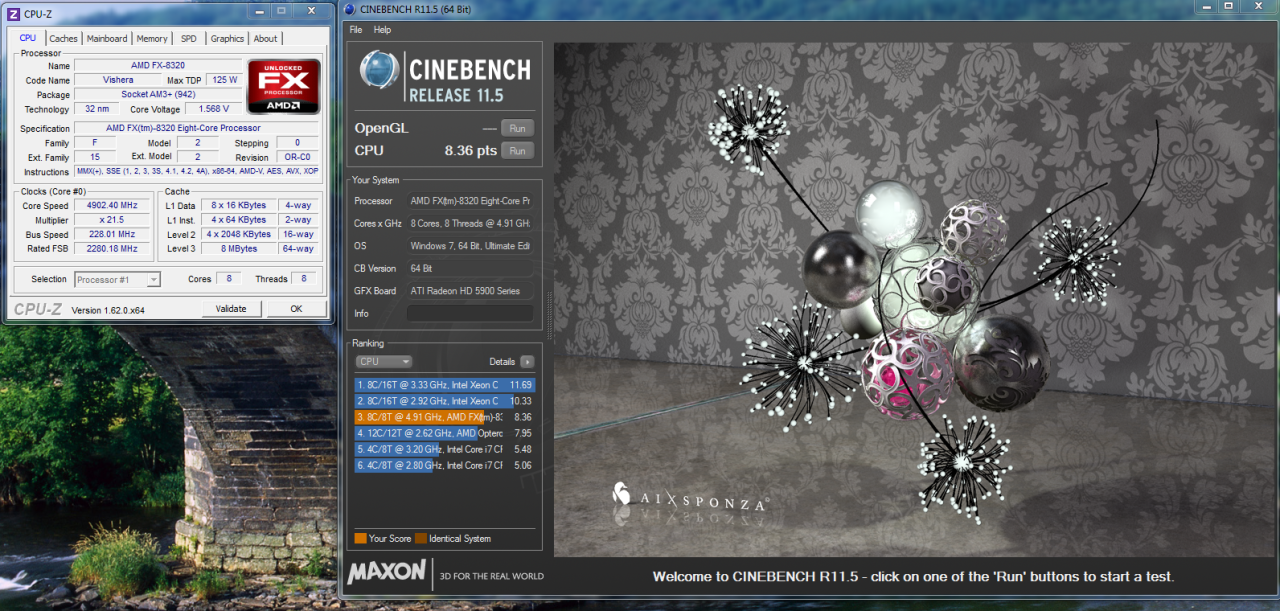The height and width of the screenshot is (611, 1280).
Task: Click the Threads count value 8
Action: pyautogui.click(x=304, y=280)
